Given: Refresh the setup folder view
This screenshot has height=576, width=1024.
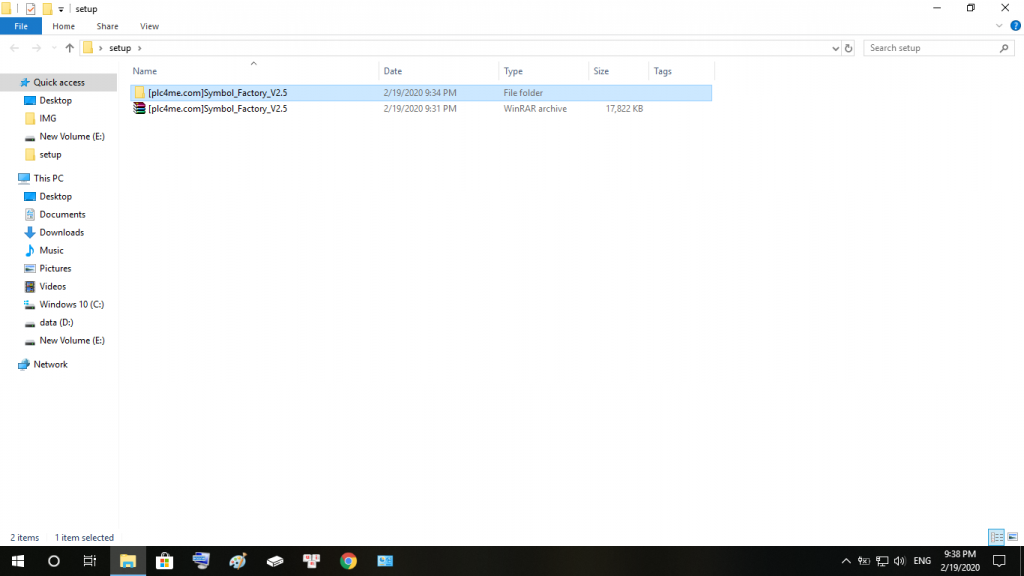Looking at the screenshot, I should 849,48.
